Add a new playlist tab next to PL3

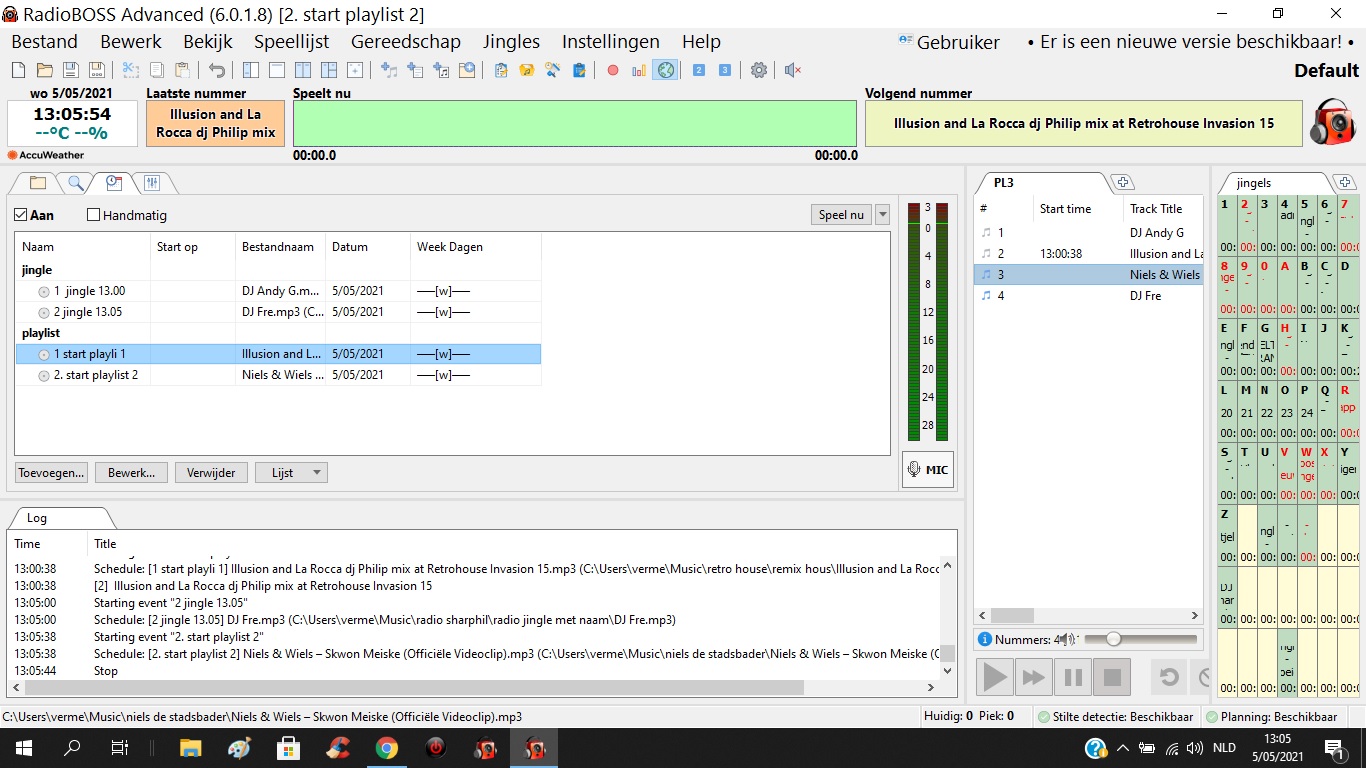(1123, 182)
